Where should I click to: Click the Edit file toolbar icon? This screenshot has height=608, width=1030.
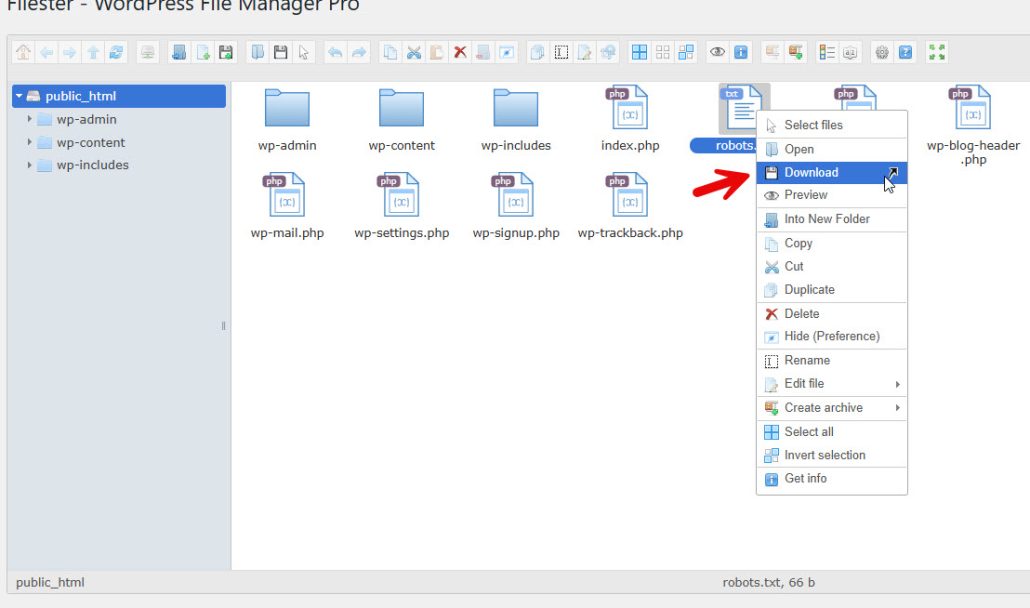[585, 53]
